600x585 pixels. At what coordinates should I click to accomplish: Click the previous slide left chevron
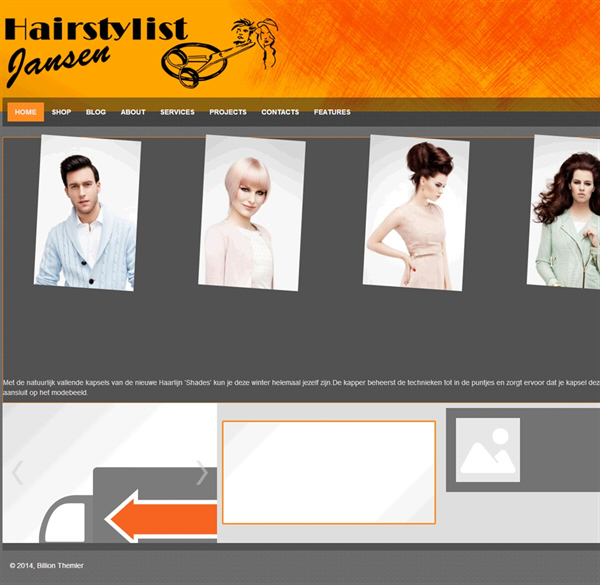coord(18,473)
